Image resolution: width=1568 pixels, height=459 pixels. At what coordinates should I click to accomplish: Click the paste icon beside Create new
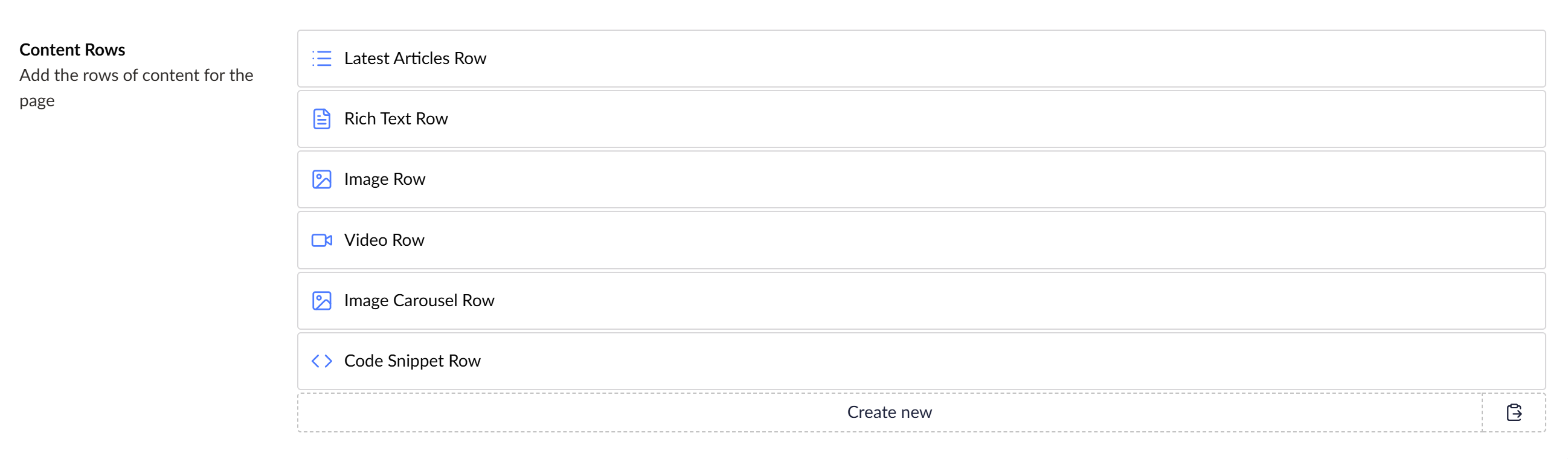pos(1514,412)
